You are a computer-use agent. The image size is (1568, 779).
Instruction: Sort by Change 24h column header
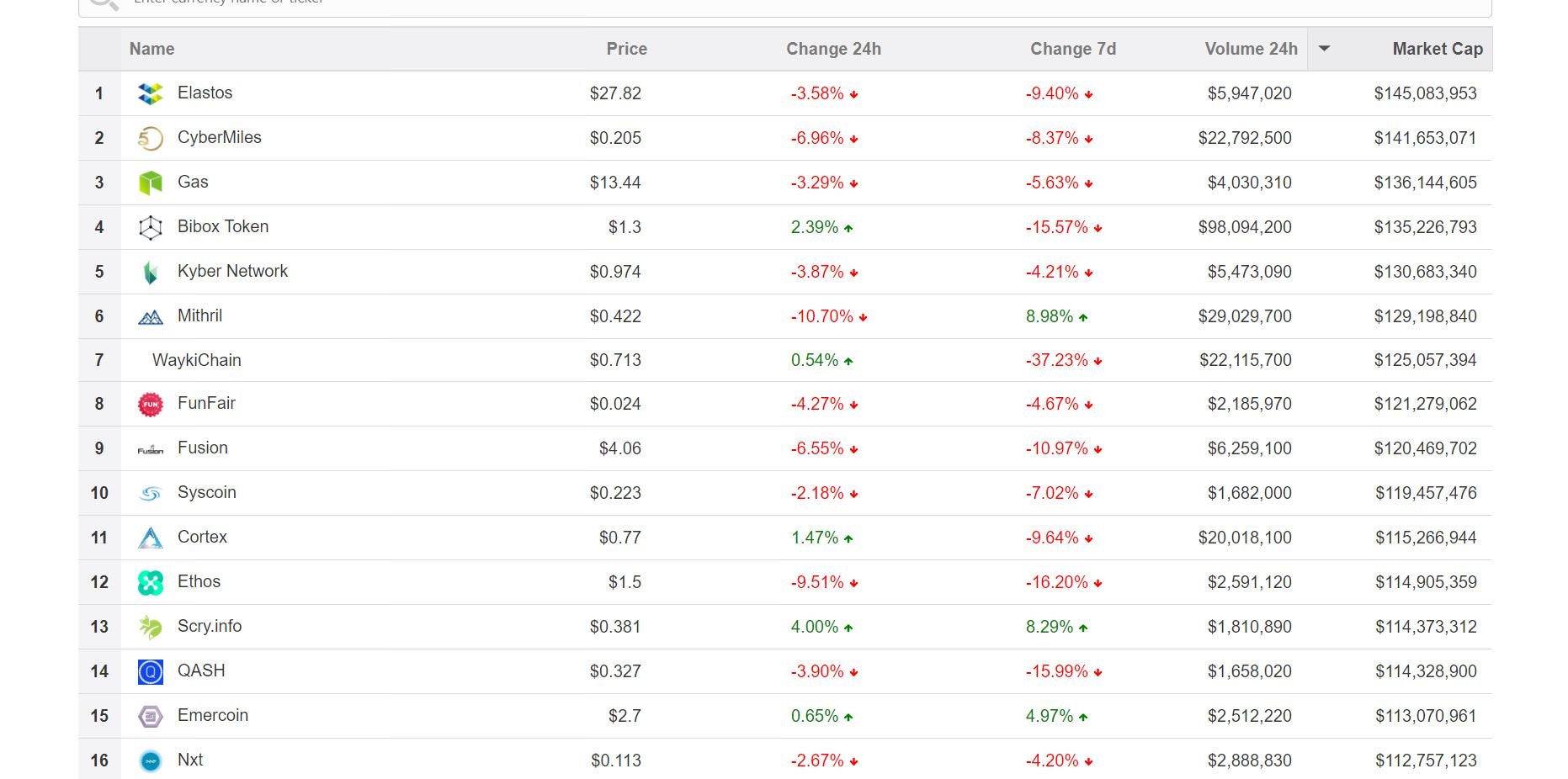833,49
